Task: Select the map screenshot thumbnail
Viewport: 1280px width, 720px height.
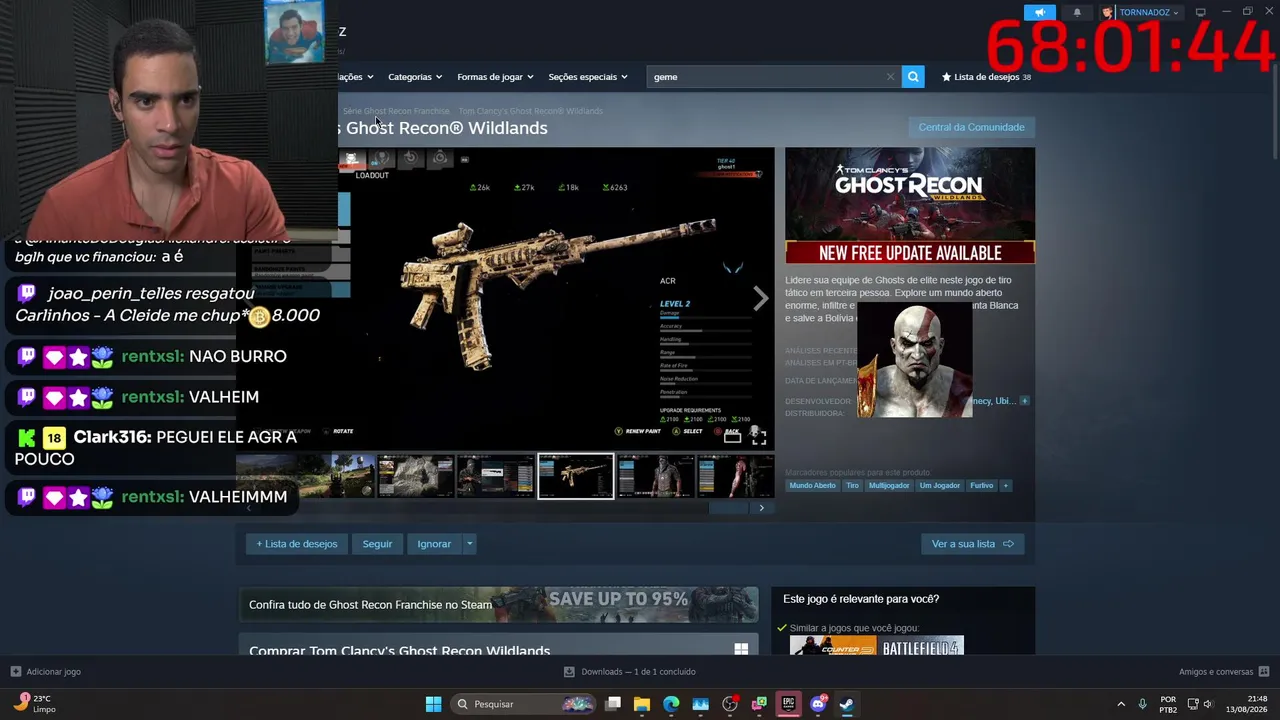Action: point(416,476)
